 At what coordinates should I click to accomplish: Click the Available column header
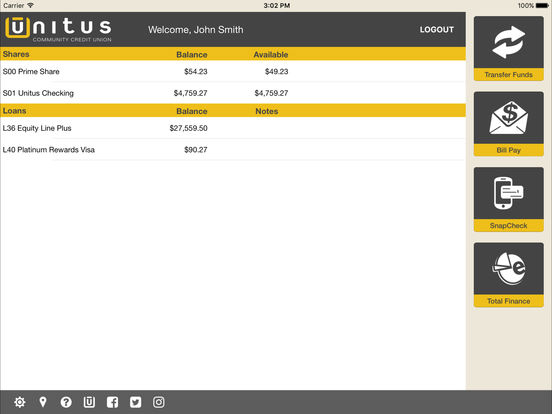[271, 55]
